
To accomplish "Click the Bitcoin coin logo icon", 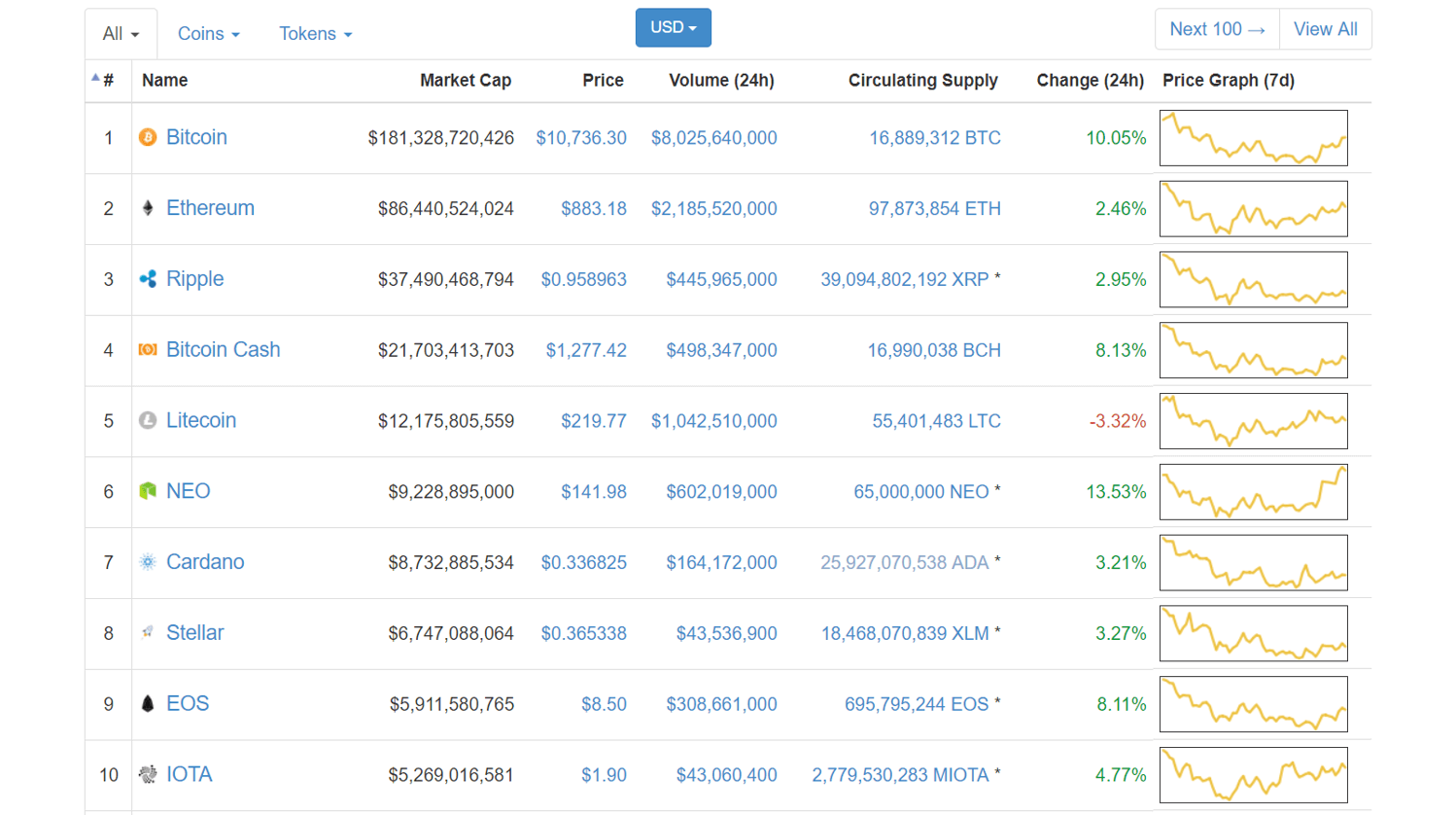I will 148,138.
